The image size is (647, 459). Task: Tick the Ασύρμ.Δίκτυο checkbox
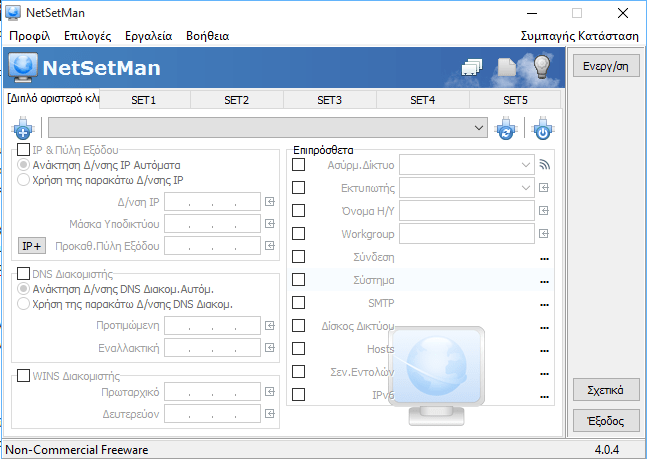pyautogui.click(x=298, y=165)
